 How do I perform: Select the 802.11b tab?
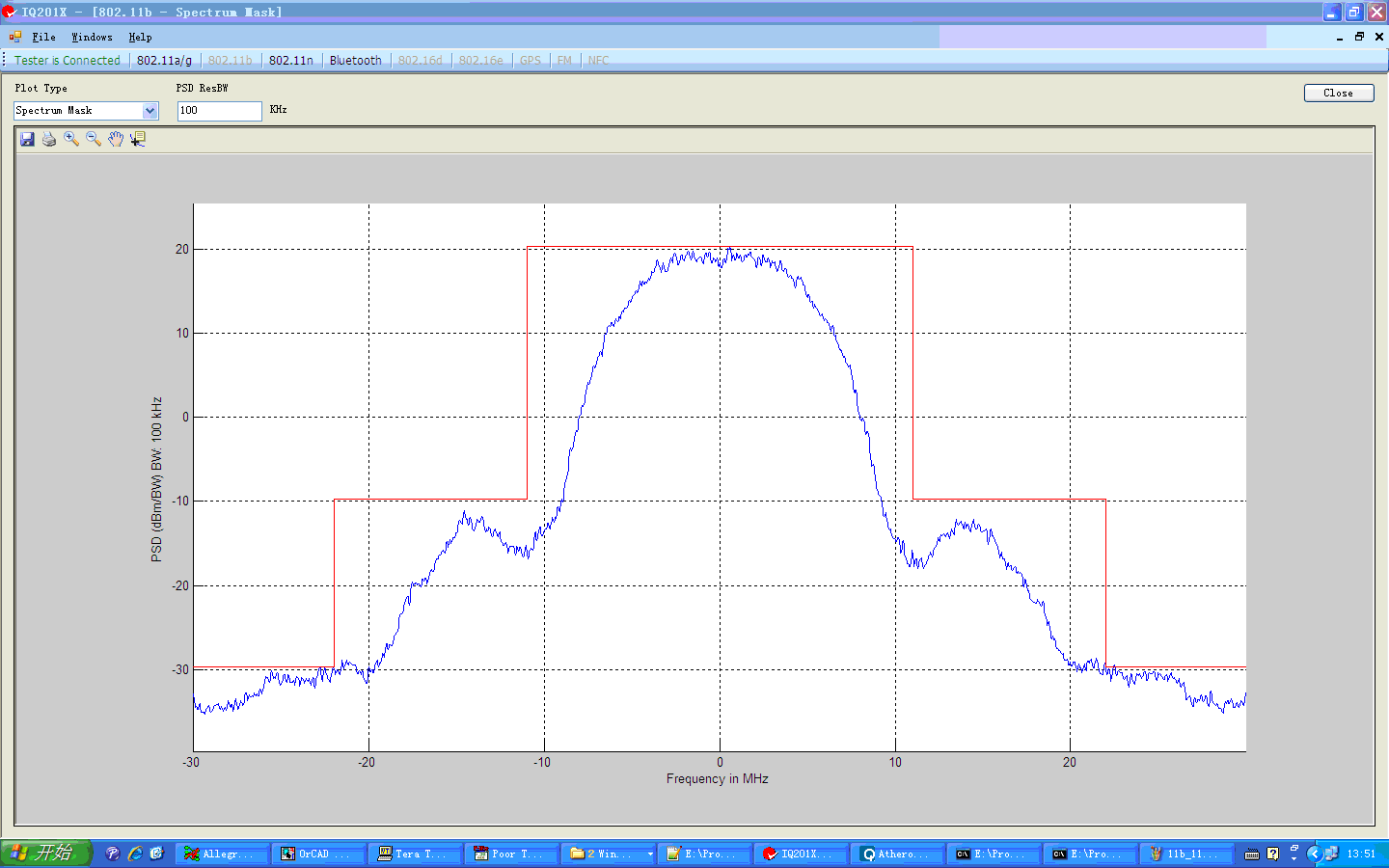pyautogui.click(x=231, y=60)
